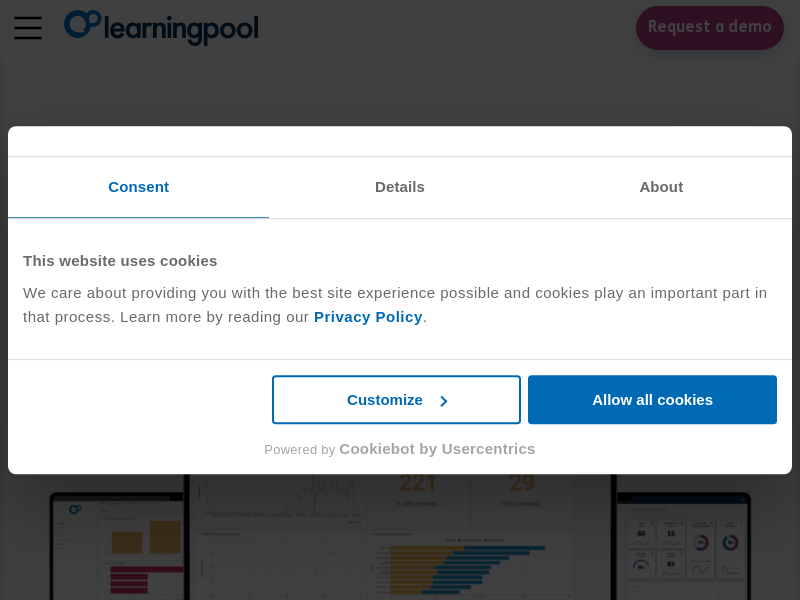Click the Learning Pool logo

tap(161, 27)
